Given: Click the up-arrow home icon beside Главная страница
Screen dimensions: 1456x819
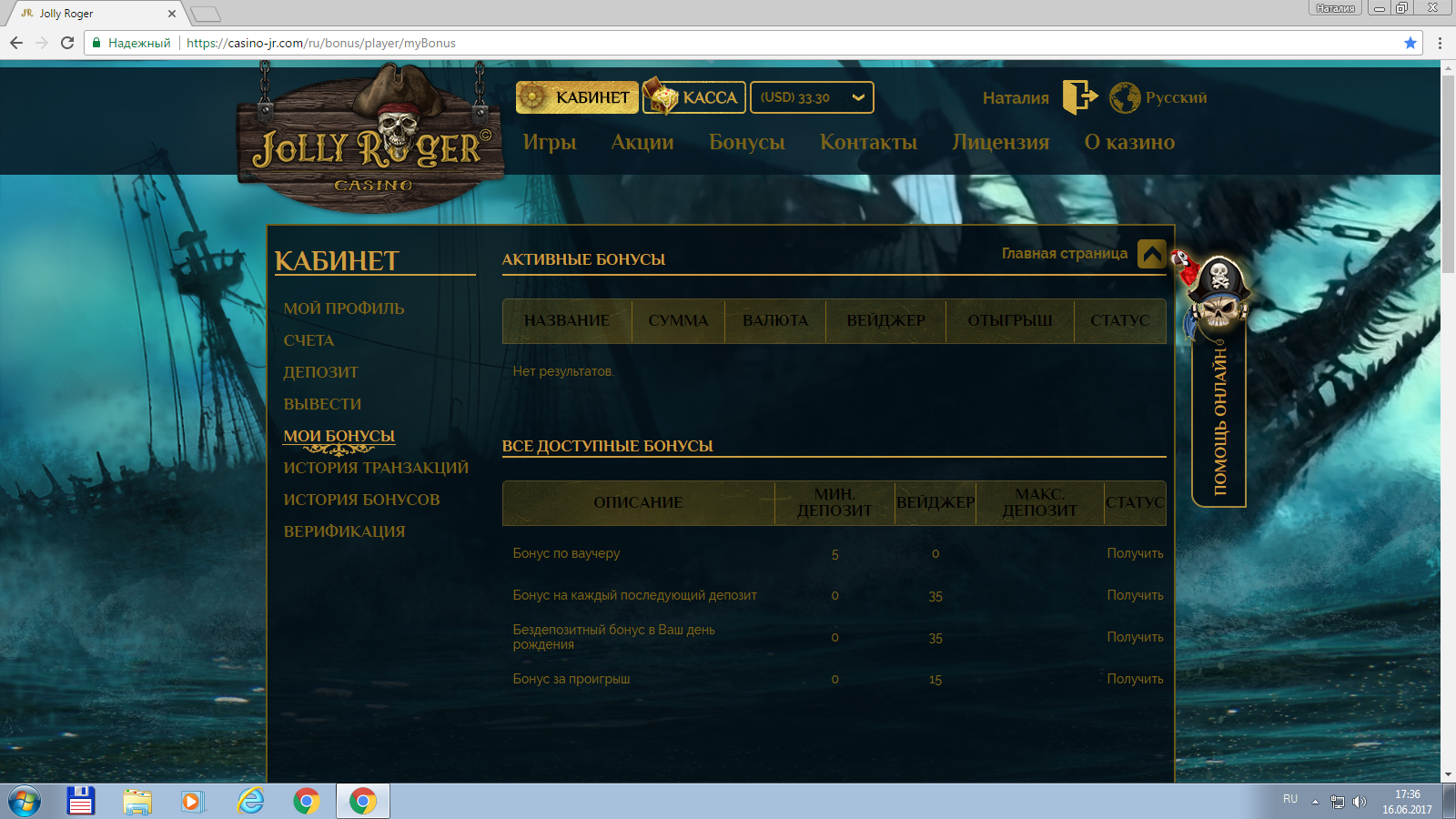Looking at the screenshot, I should (1151, 254).
